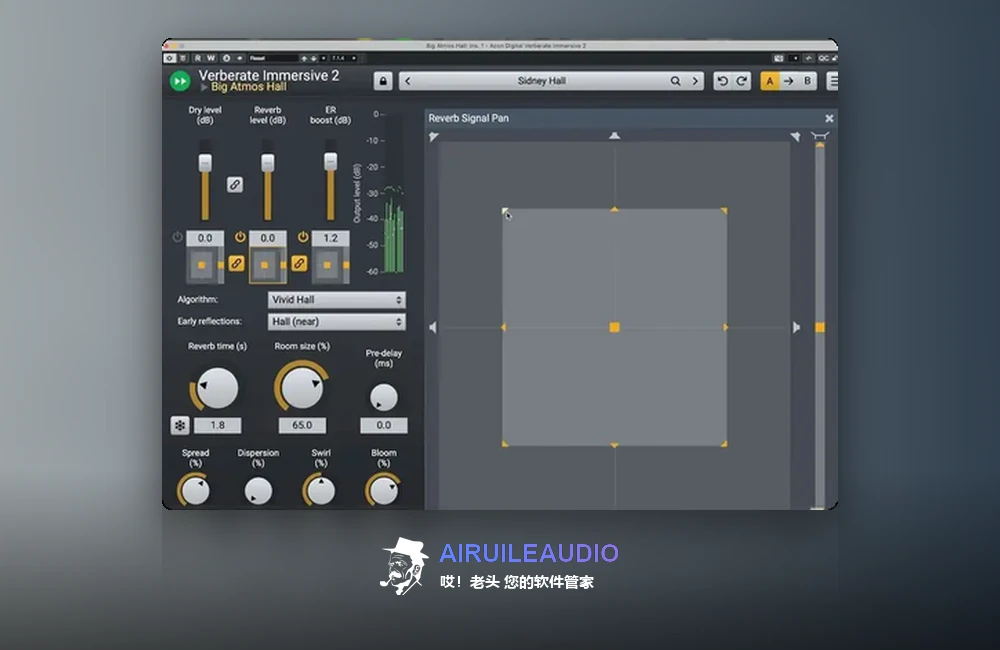Image resolution: width=1000 pixels, height=650 pixels.
Task: Click the undo arrow button
Action: [723, 81]
